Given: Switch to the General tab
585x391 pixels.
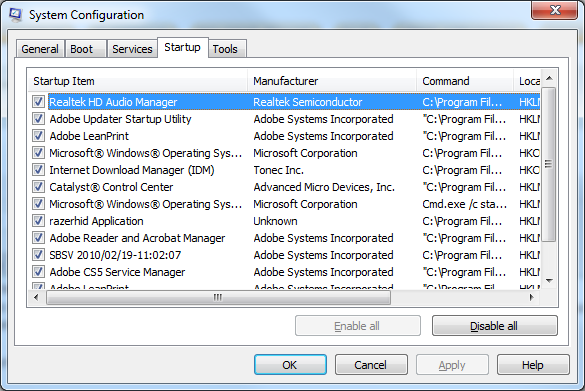Looking at the screenshot, I should tap(40, 49).
